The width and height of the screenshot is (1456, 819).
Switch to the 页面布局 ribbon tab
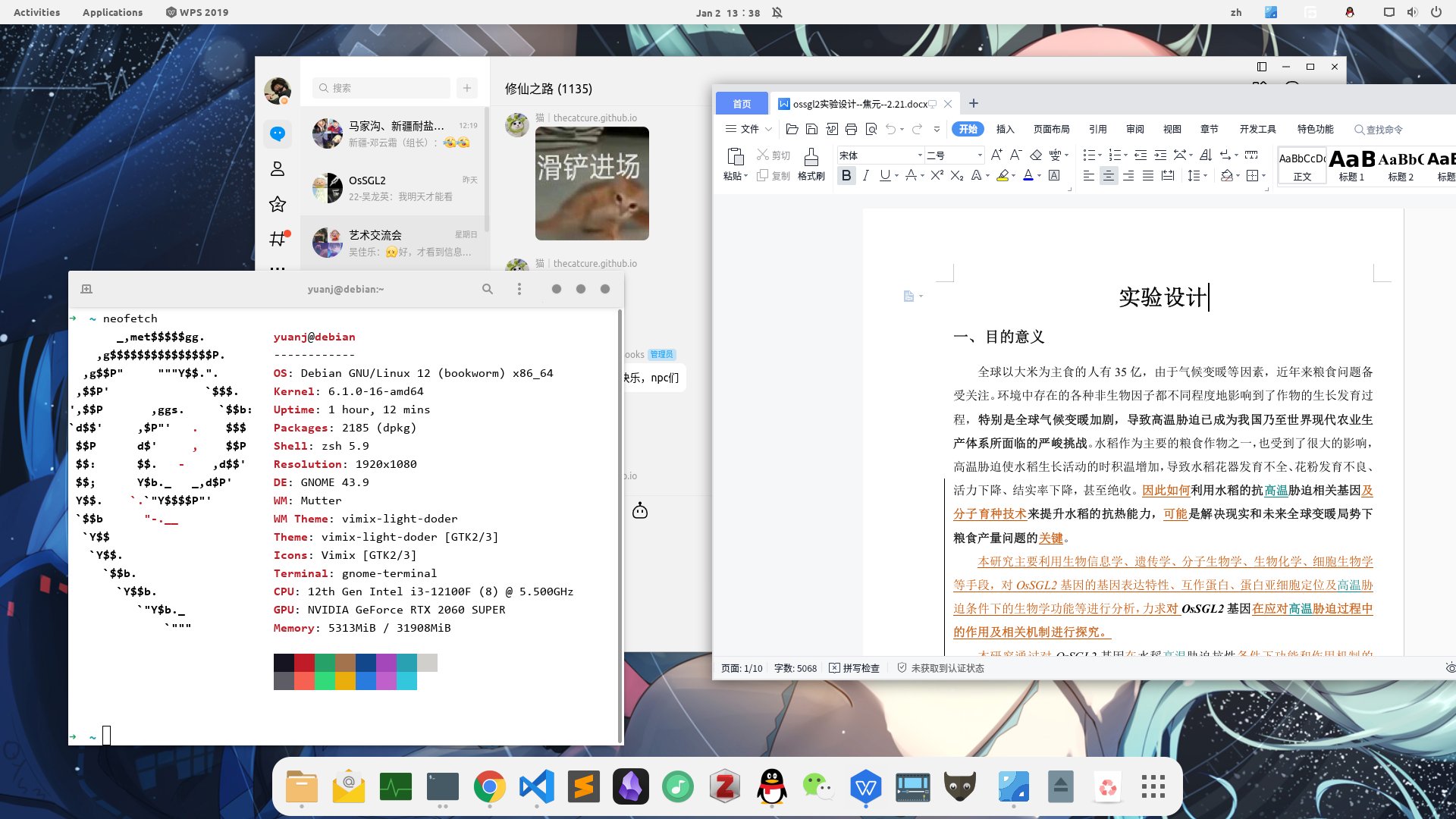(x=1051, y=129)
